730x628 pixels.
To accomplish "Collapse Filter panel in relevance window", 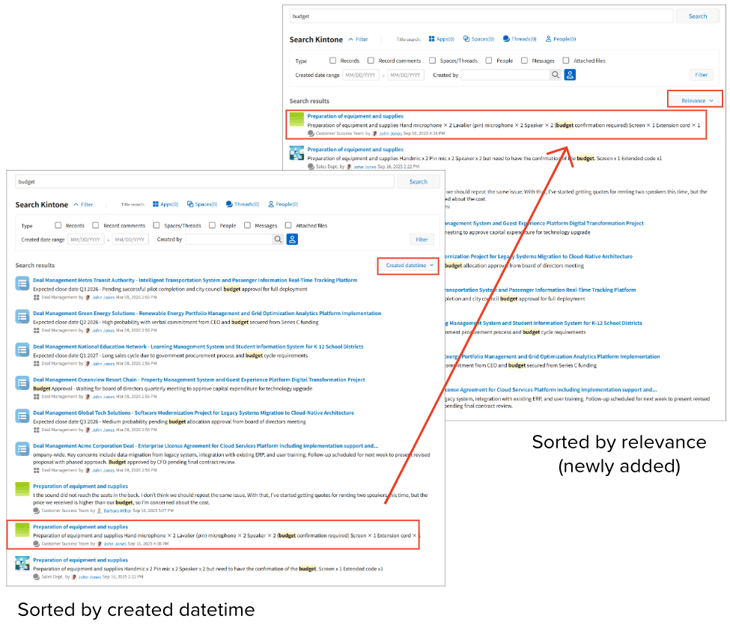I will click(x=358, y=39).
